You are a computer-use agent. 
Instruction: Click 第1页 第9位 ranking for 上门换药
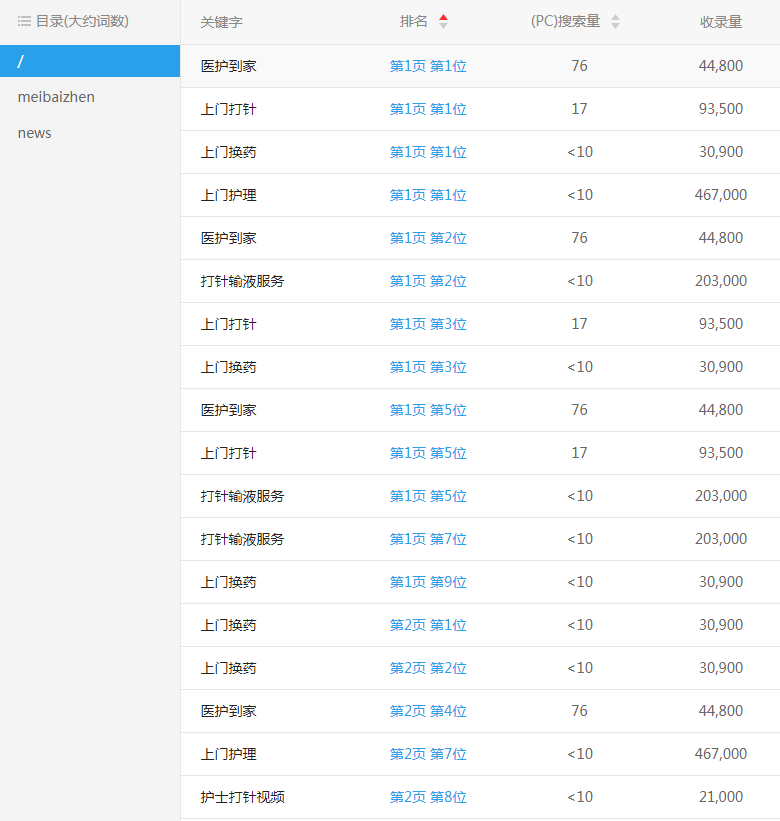tap(428, 582)
